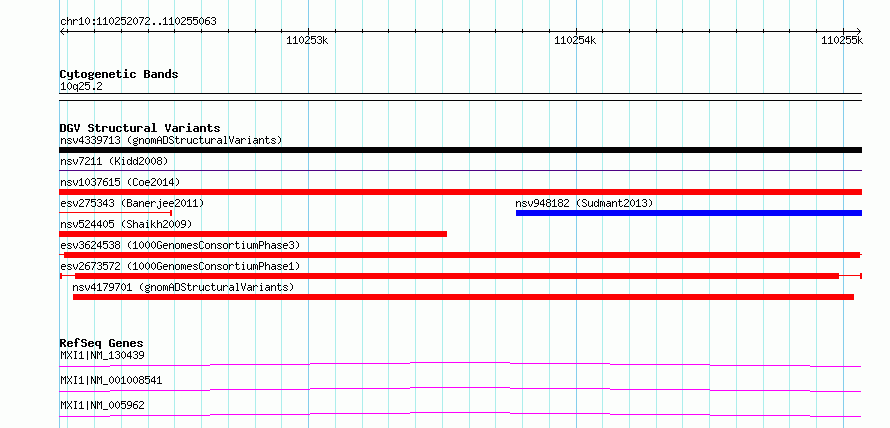Open the DGV Structural Variants track title
Image resolution: width=890 pixels, height=428 pixels.
pos(140,128)
